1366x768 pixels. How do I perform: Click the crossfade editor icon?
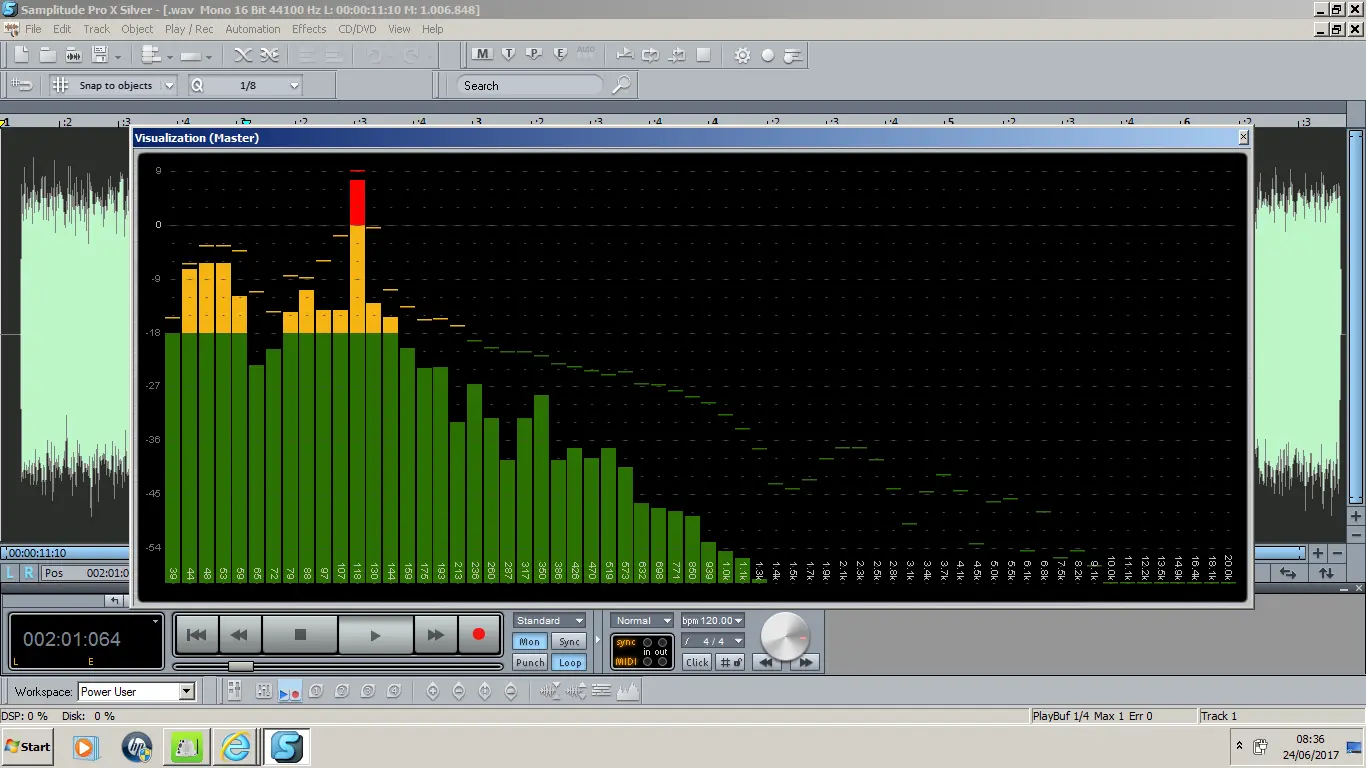tap(243, 55)
